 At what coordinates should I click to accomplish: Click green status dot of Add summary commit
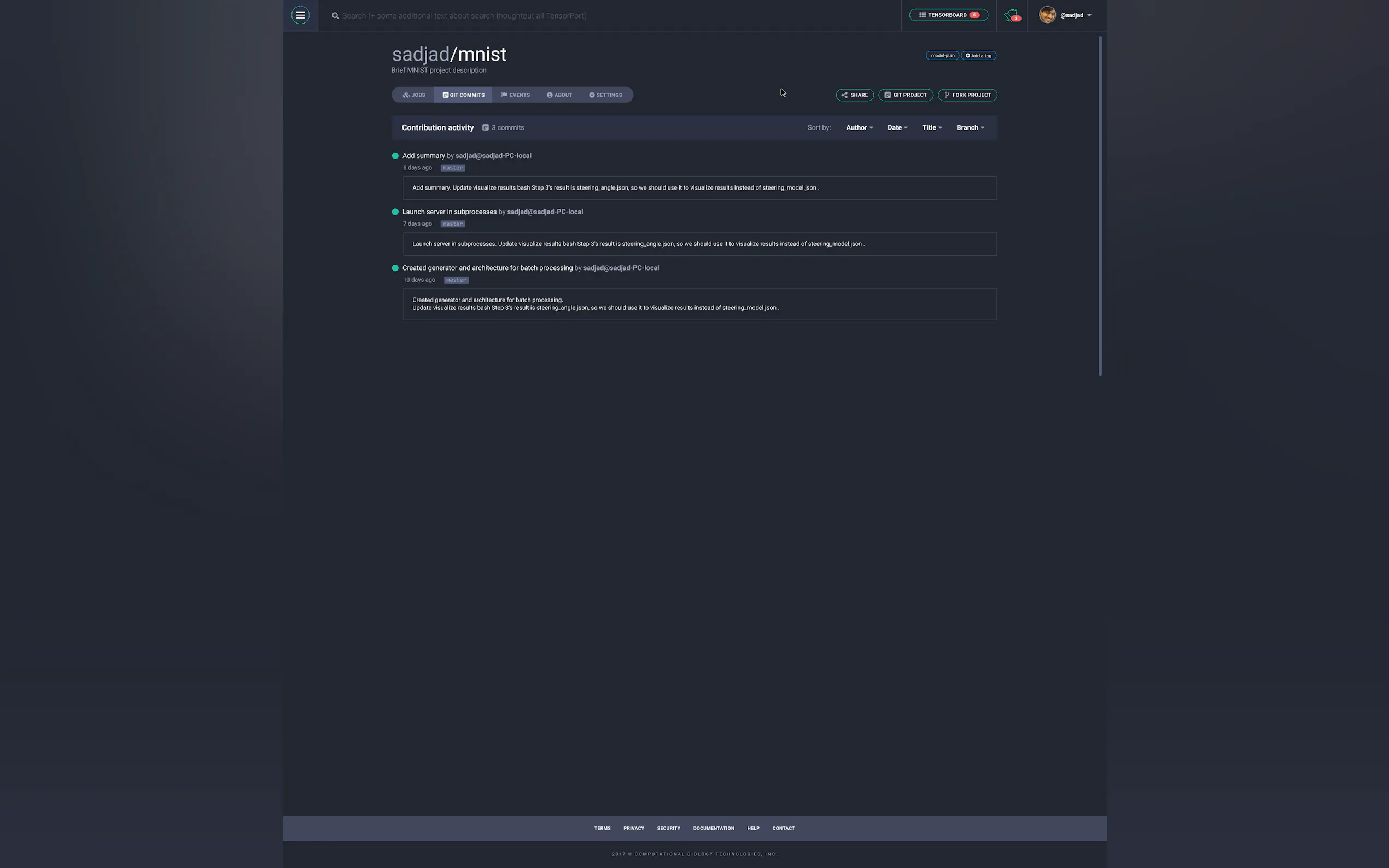(395, 156)
